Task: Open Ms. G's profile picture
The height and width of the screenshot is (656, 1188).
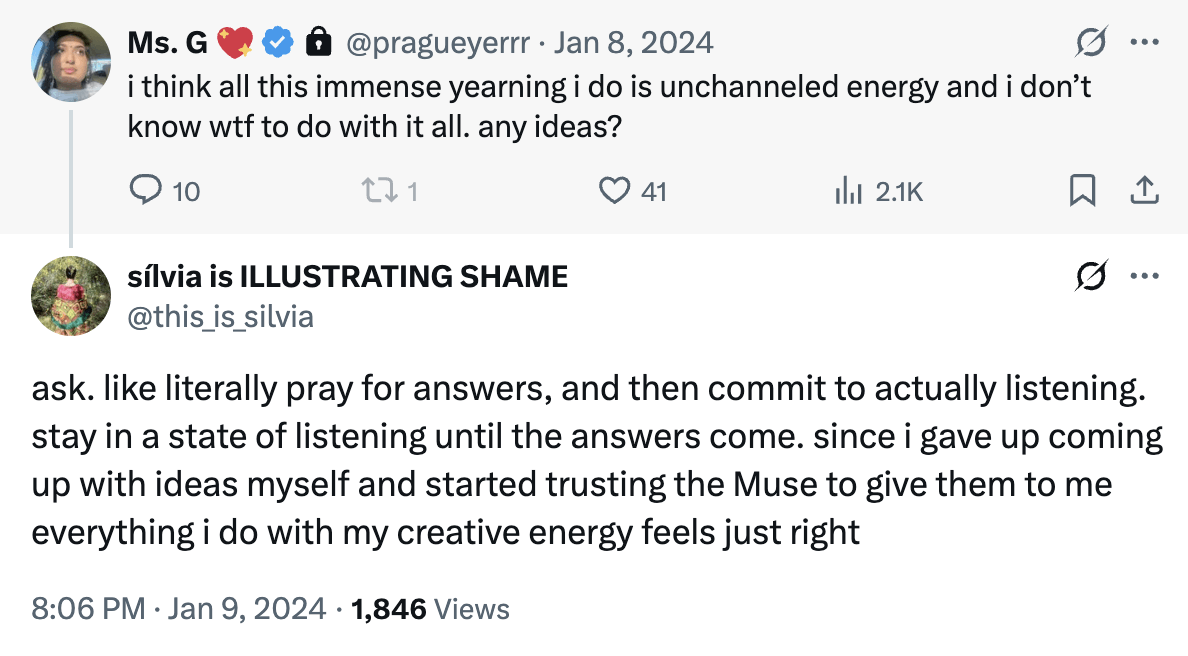Action: coord(70,62)
